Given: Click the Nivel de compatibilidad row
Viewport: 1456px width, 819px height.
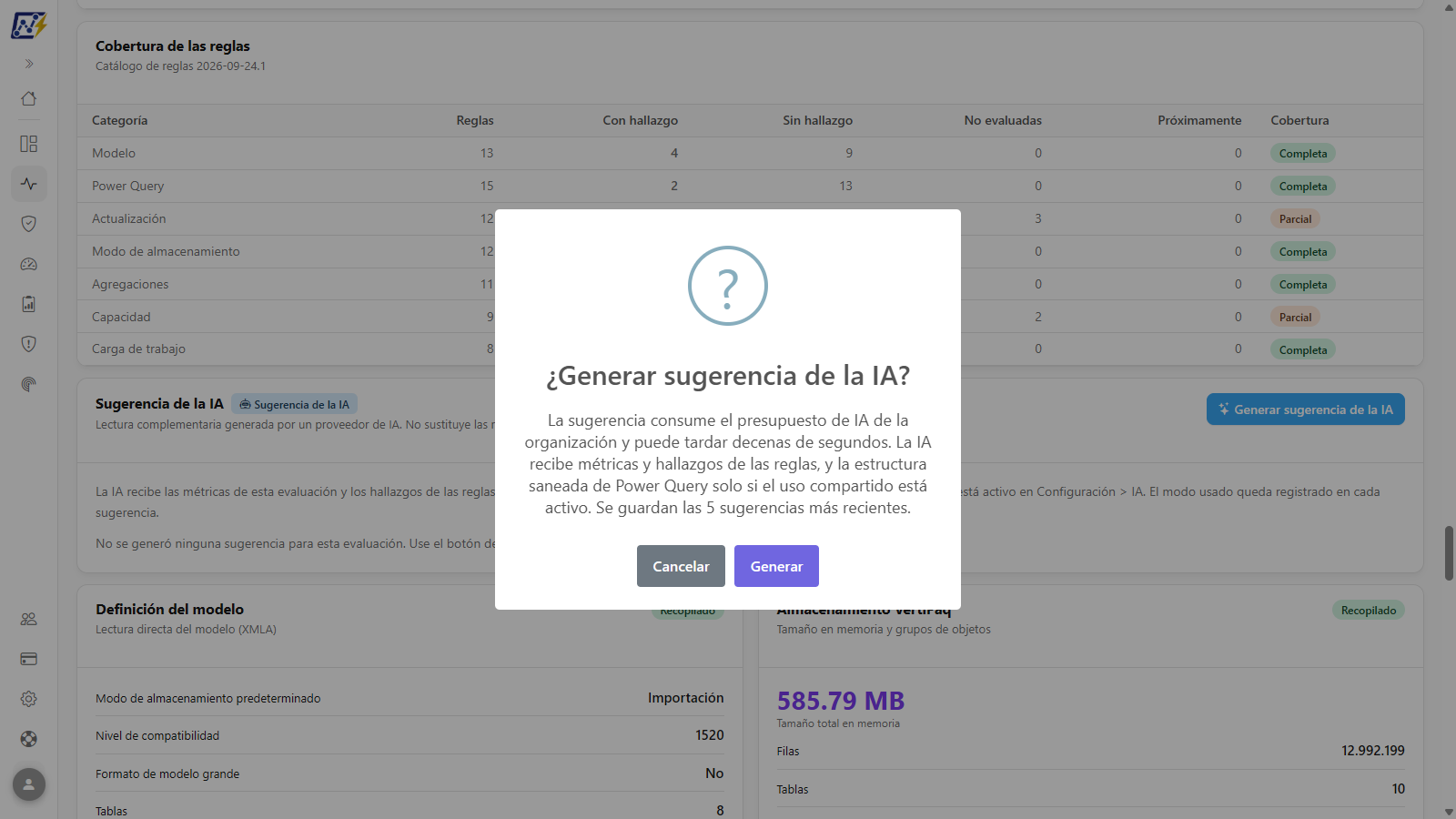Looking at the screenshot, I should (409, 735).
